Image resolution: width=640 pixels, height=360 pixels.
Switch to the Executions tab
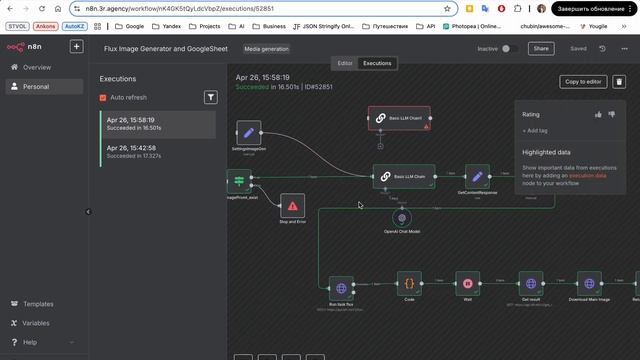pos(377,63)
